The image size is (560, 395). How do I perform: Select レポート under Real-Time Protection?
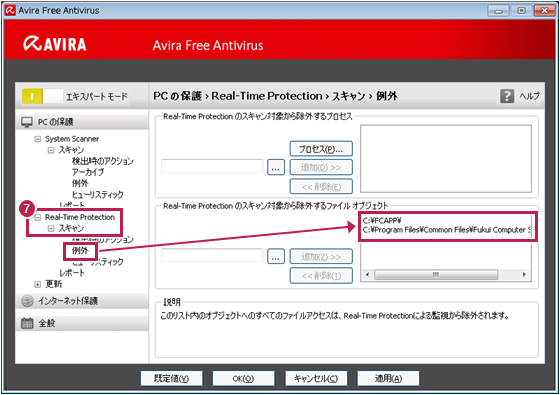coord(72,273)
